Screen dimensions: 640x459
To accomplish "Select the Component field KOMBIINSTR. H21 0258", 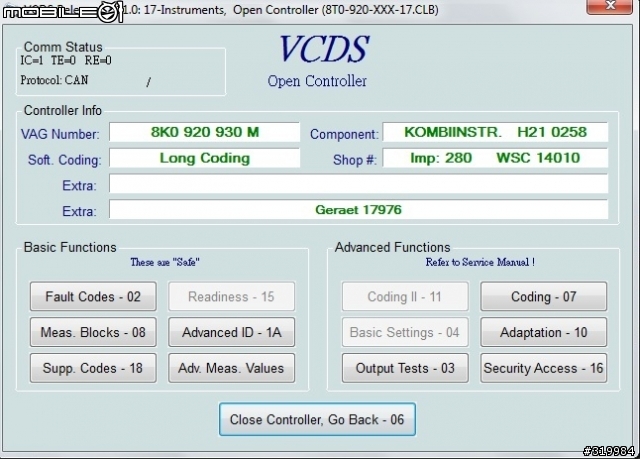I will click(x=495, y=132).
